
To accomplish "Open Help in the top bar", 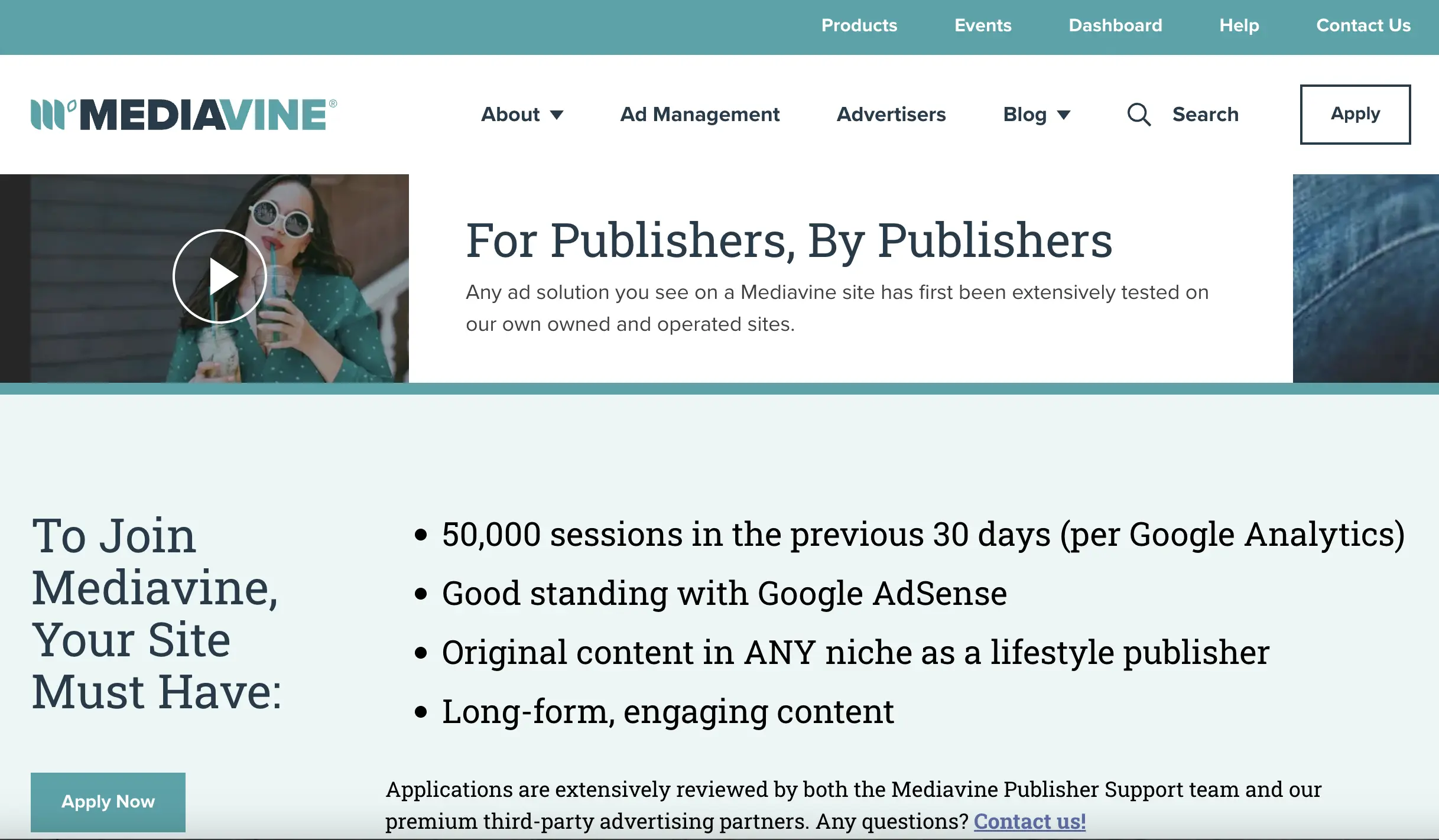I will pyautogui.click(x=1239, y=25).
